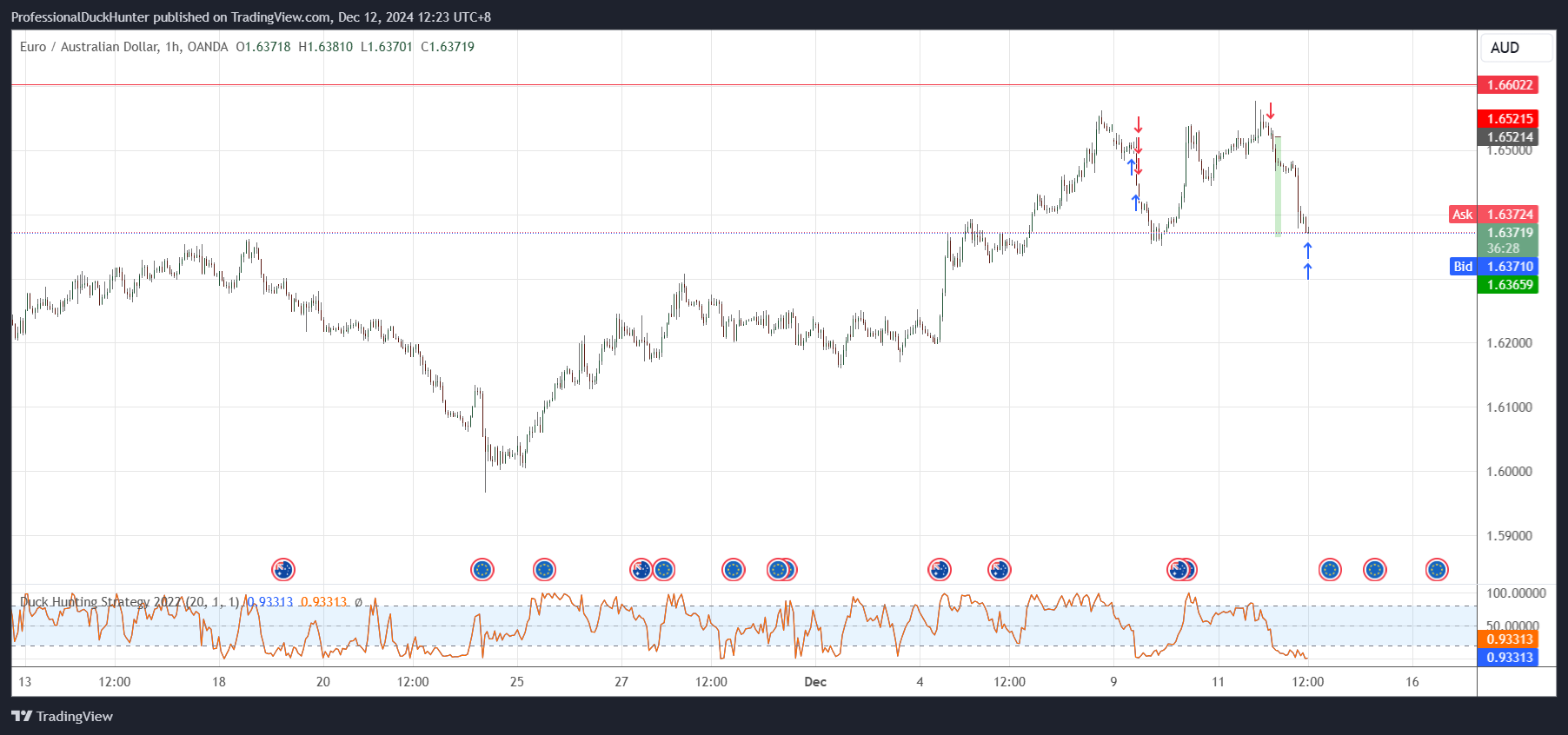
Task: Click the 1.59000 price axis label
Action: pyautogui.click(x=1510, y=536)
